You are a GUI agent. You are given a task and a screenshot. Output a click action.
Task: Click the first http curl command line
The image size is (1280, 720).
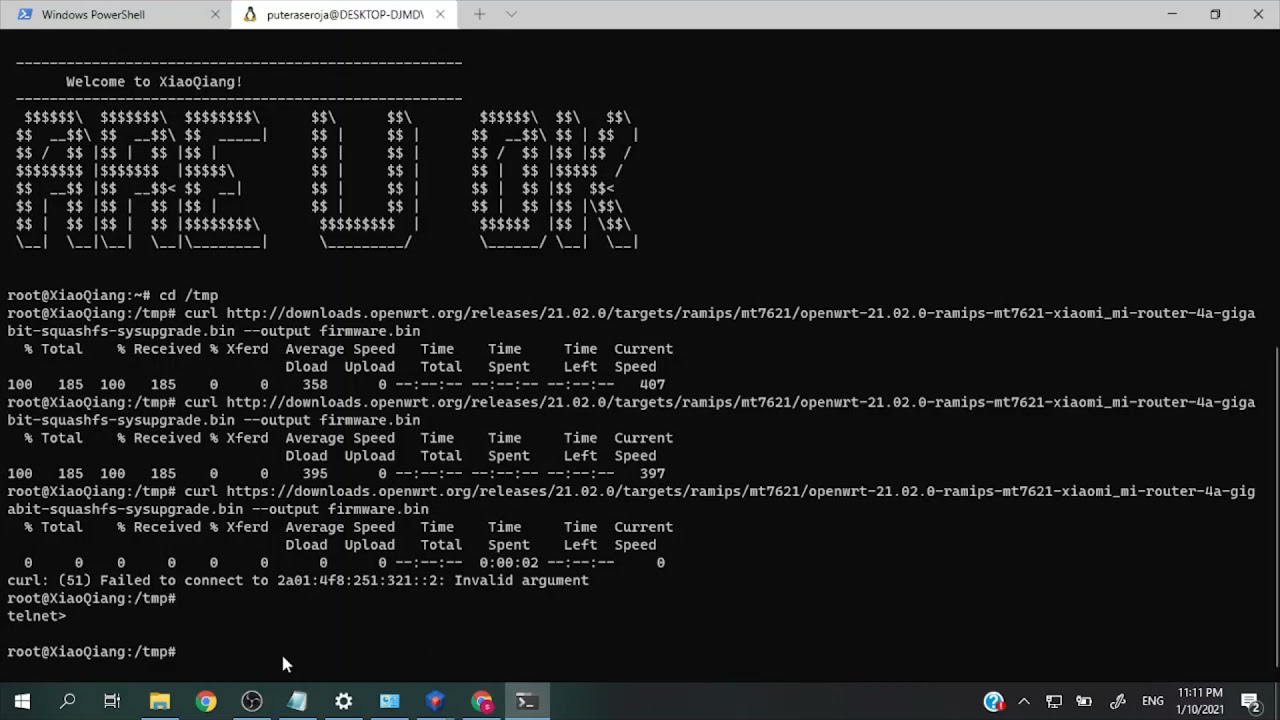pyautogui.click(x=631, y=322)
